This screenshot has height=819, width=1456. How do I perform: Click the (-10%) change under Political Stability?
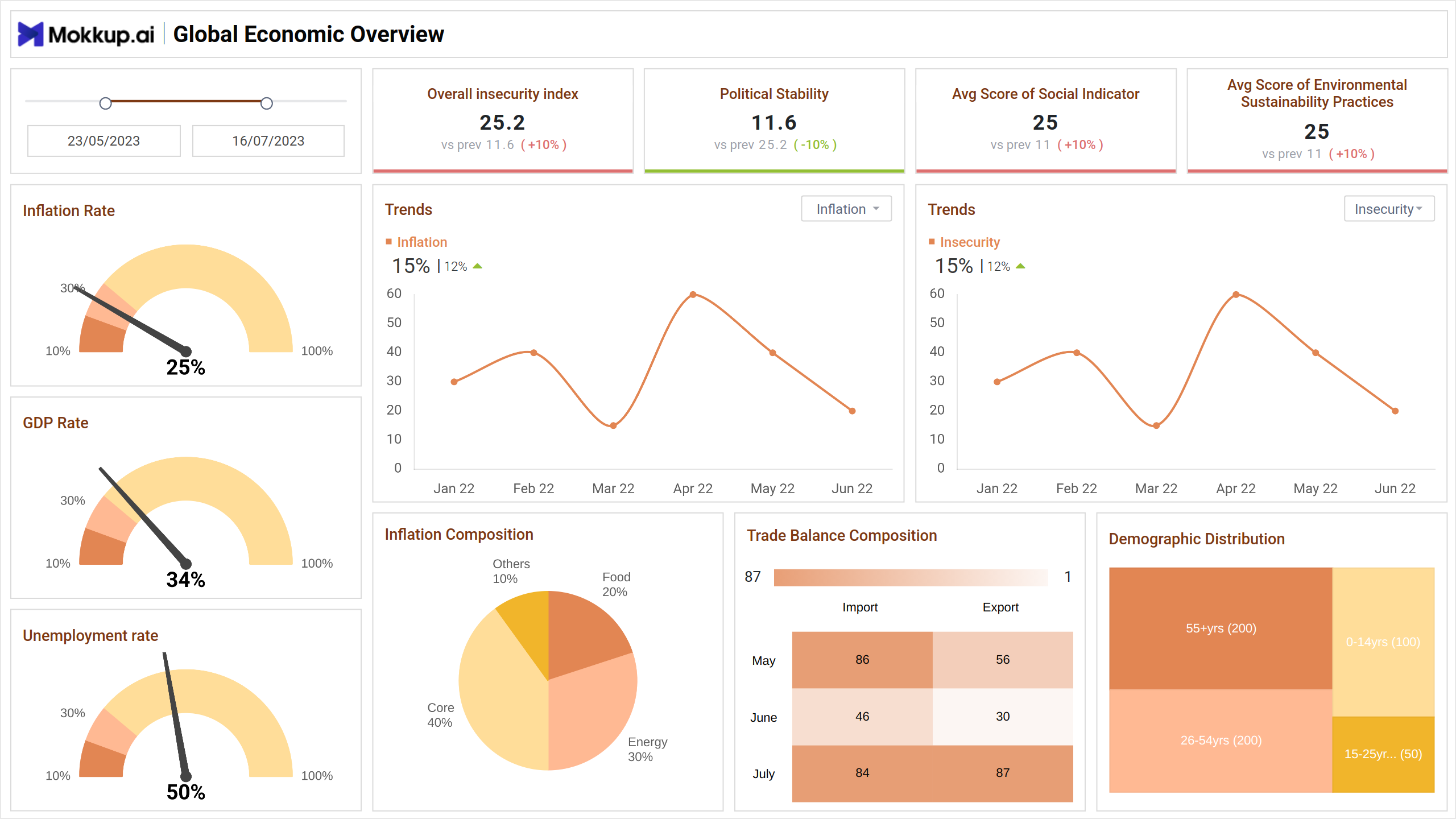pyautogui.click(x=815, y=145)
